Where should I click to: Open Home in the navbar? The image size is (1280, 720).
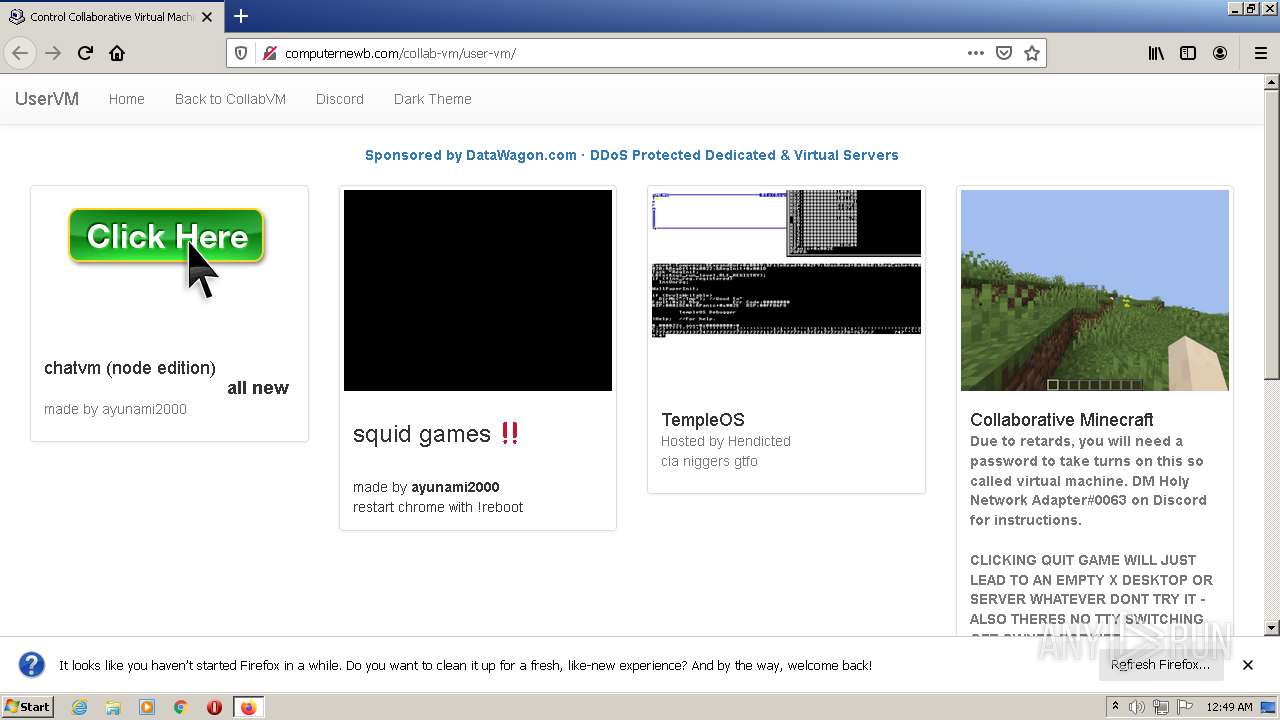(127, 99)
